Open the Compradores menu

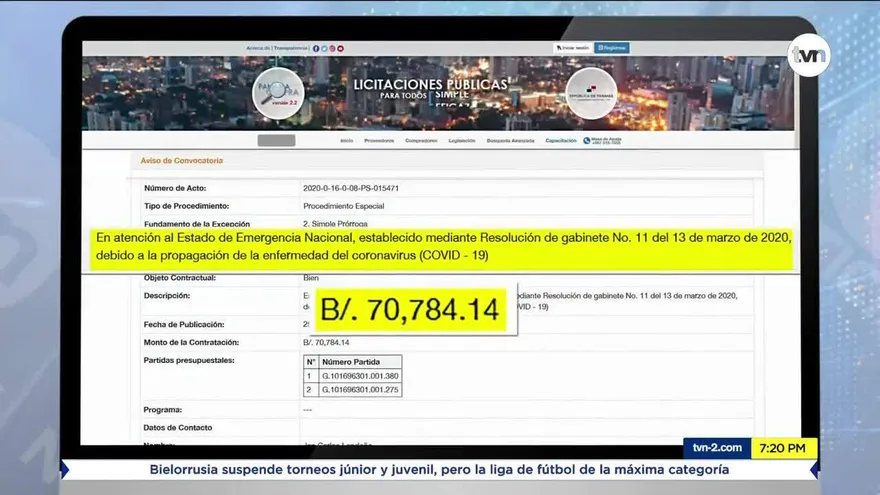coord(421,140)
